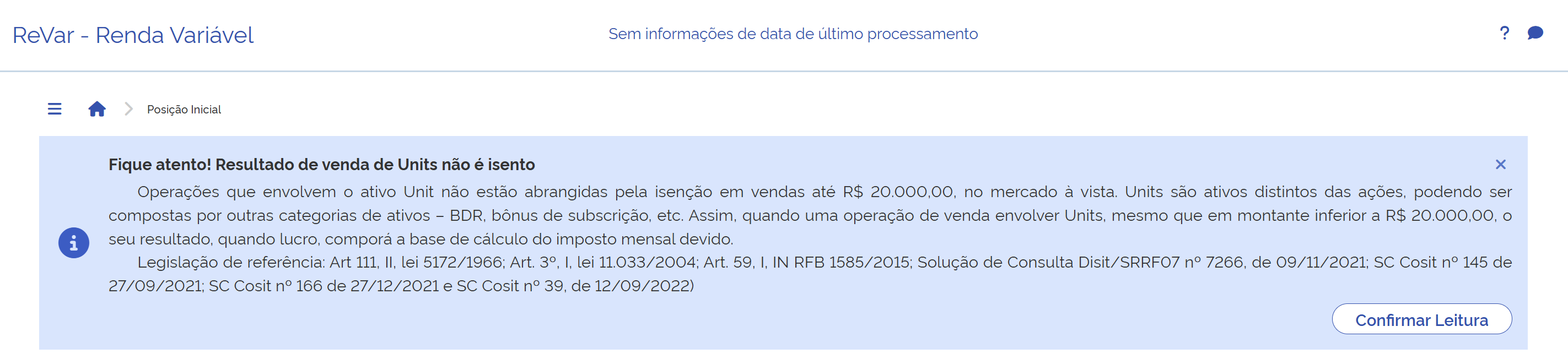The width and height of the screenshot is (1568, 359).
Task: Click the último processamento status text
Action: 793,34
